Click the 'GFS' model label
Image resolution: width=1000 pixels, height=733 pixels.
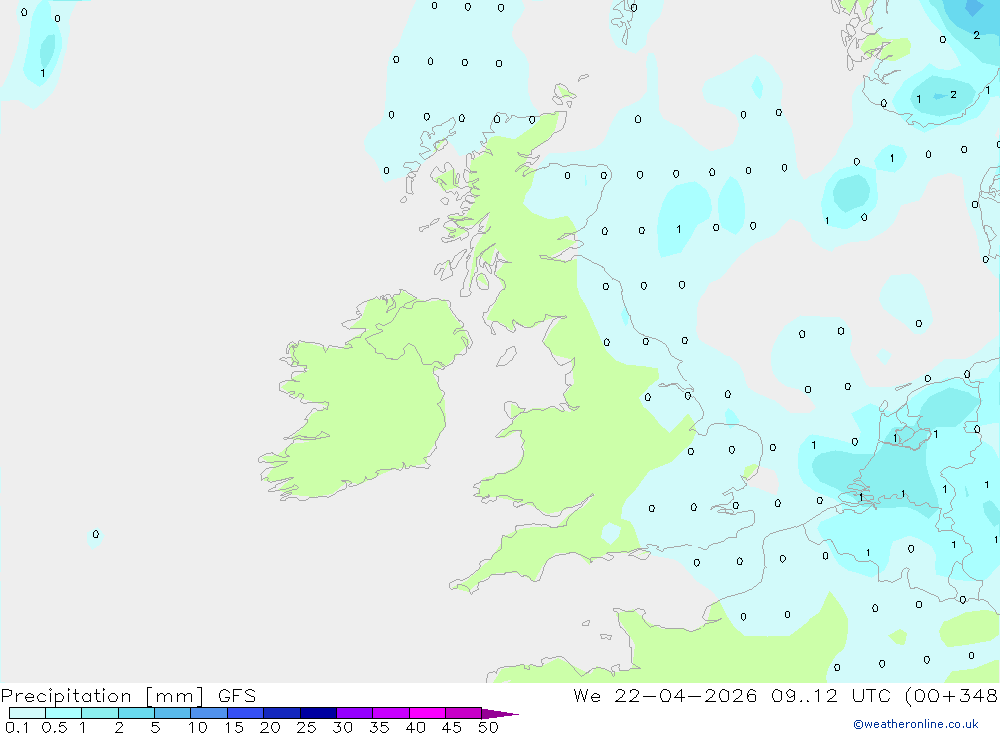237,695
